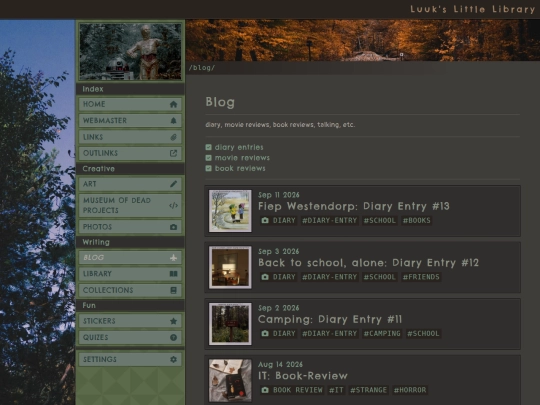
Task: Go to the LINKS page
Action: (x=130, y=137)
